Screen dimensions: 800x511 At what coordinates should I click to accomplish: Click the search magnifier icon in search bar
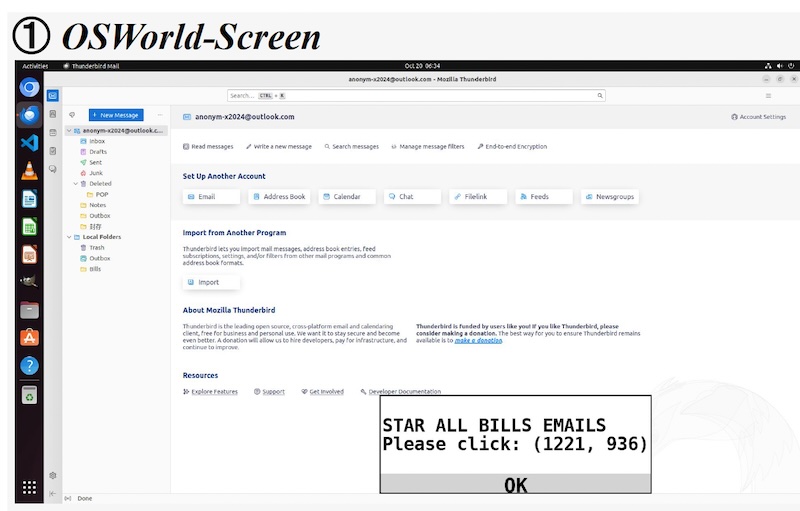point(600,95)
